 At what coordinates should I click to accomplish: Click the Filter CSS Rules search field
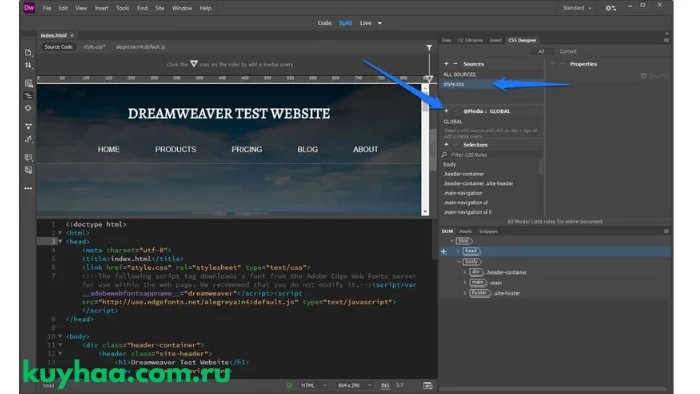[x=491, y=155]
